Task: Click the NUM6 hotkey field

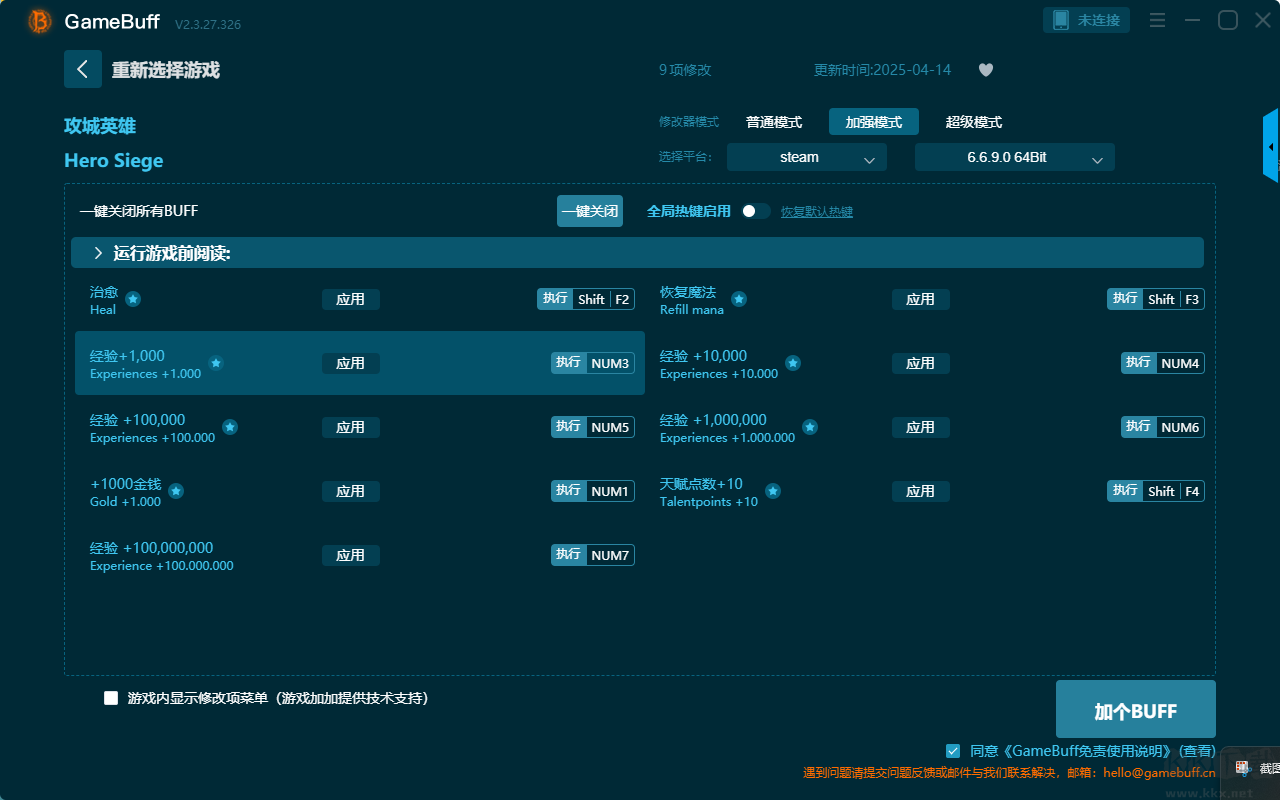Action: [x=1163, y=427]
